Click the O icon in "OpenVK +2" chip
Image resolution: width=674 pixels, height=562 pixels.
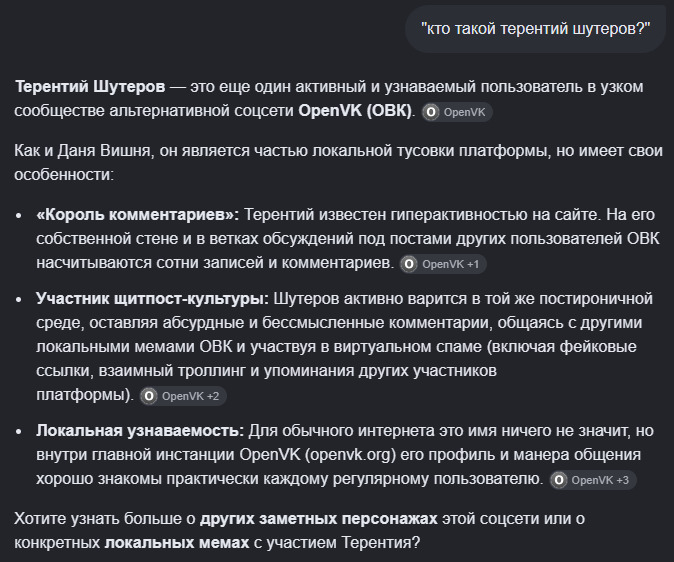(149, 396)
